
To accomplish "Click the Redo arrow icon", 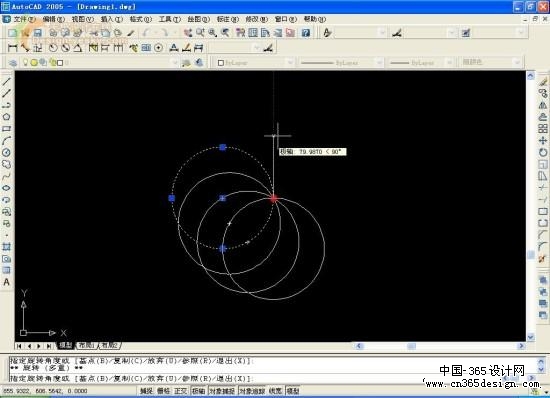I will [164, 33].
